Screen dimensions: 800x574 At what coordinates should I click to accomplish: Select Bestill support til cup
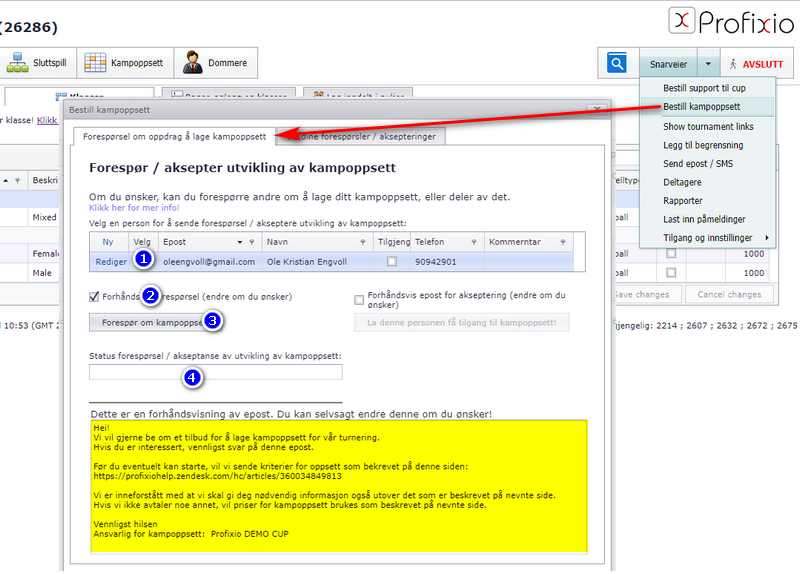click(x=704, y=88)
